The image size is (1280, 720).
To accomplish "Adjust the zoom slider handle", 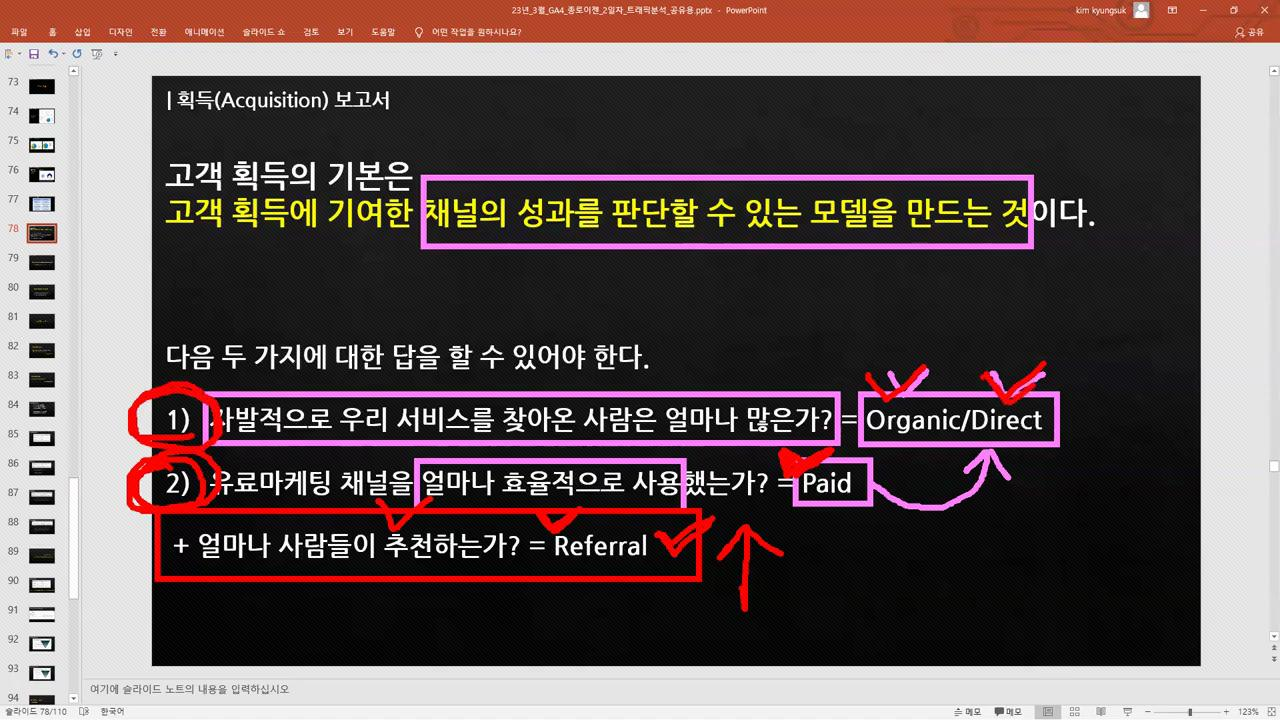I will click(1190, 712).
